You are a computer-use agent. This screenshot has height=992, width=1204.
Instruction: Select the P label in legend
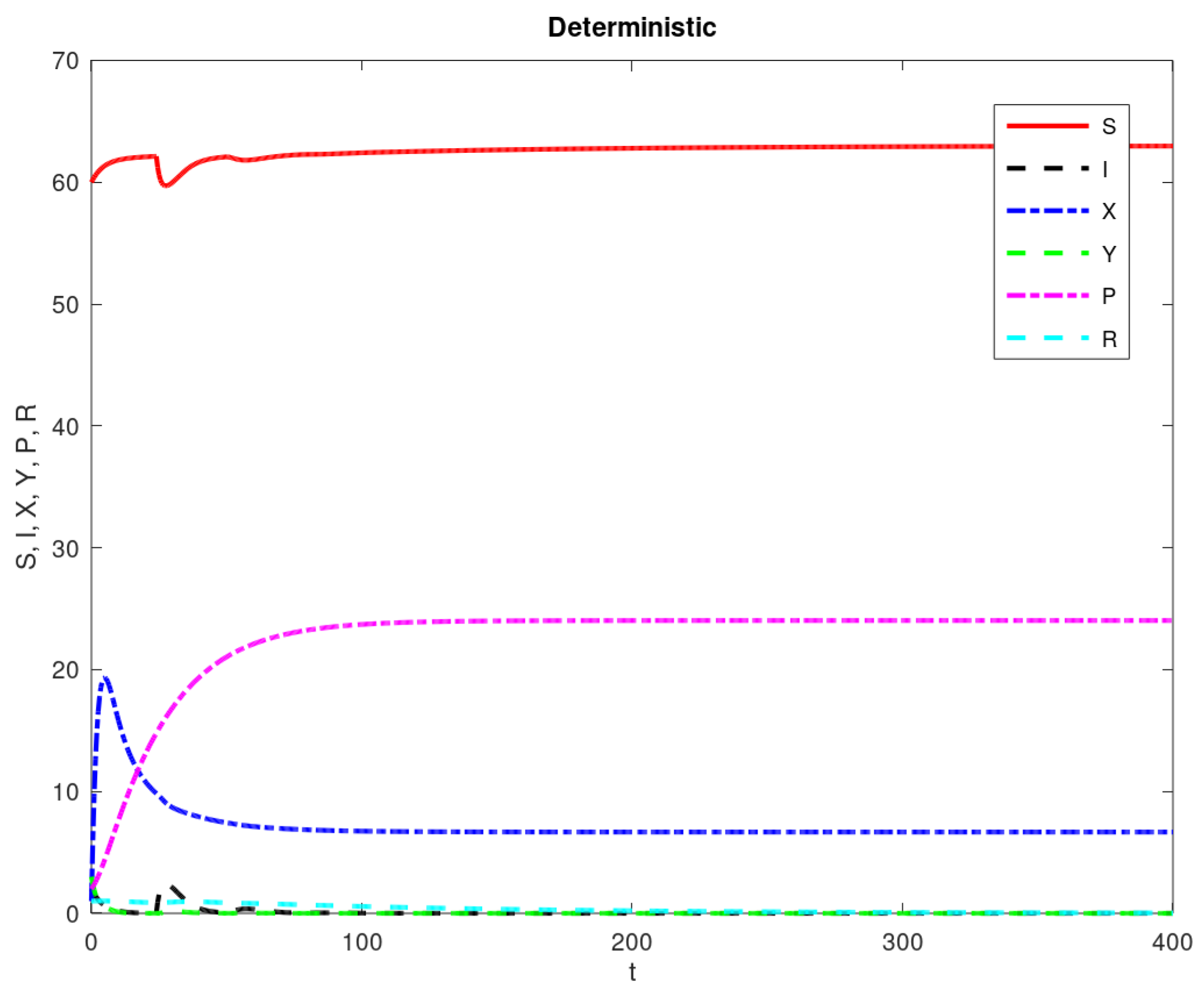click(x=1109, y=296)
